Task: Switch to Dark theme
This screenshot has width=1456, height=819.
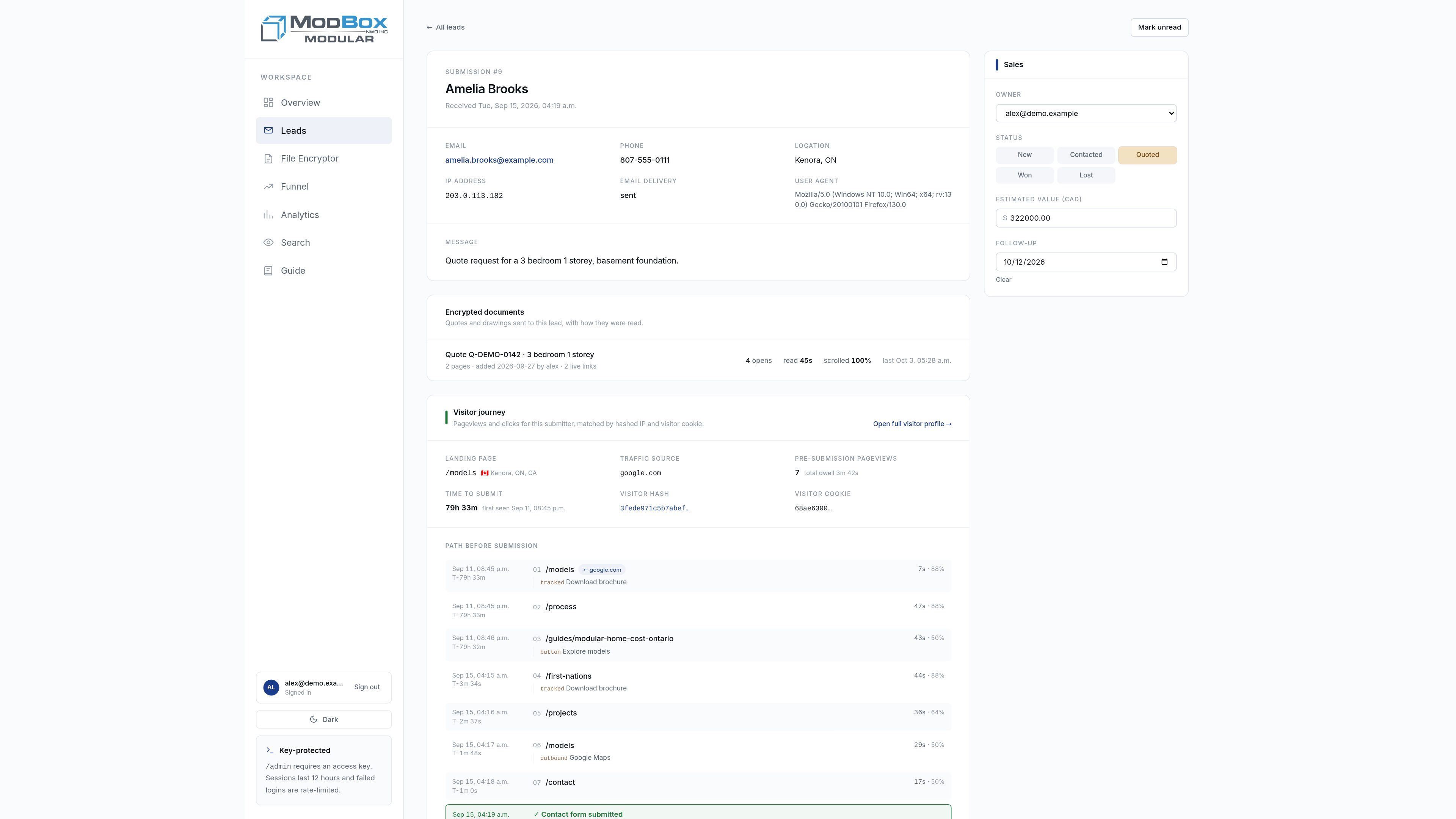Action: click(324, 720)
